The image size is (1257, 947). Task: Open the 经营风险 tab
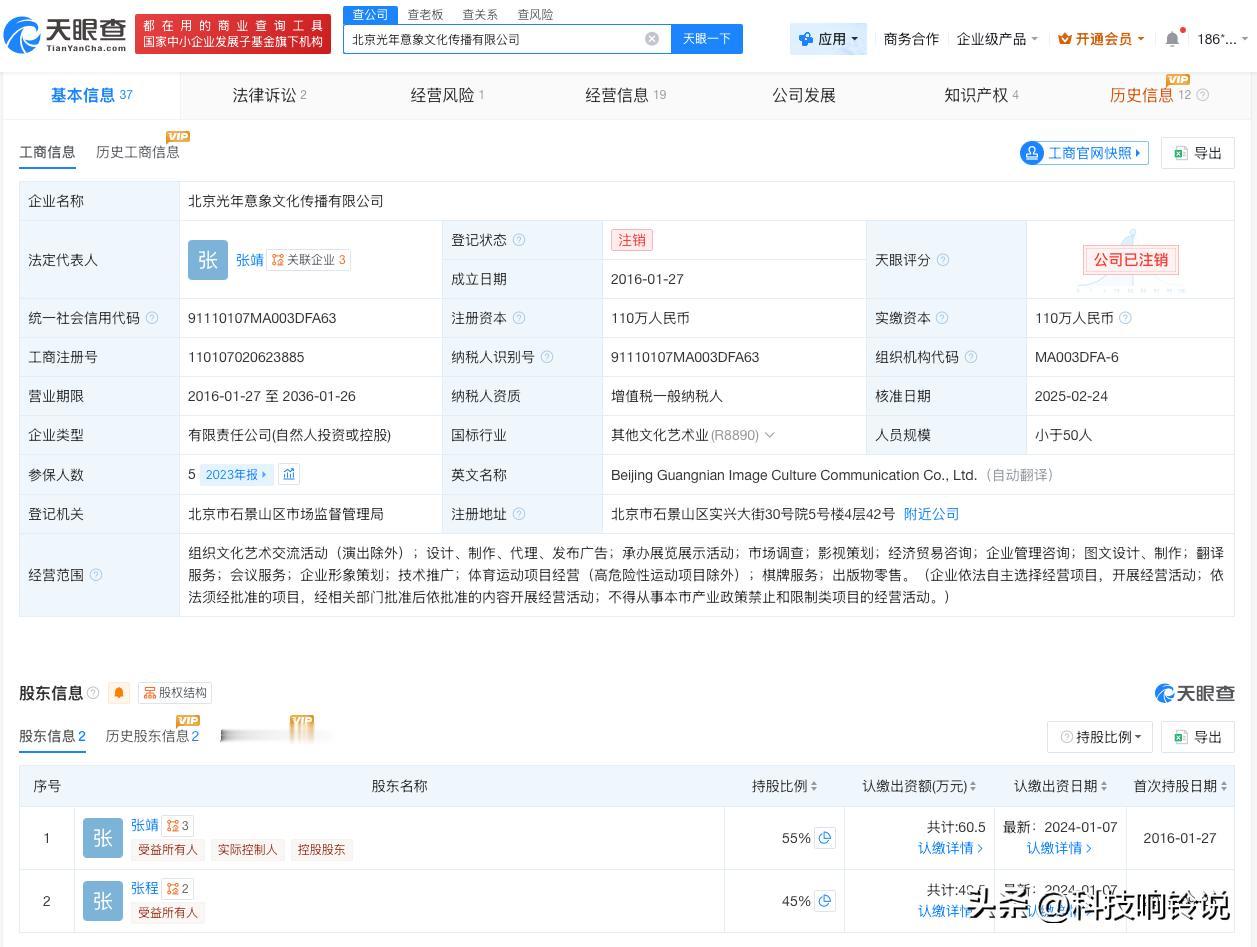[x=447, y=95]
